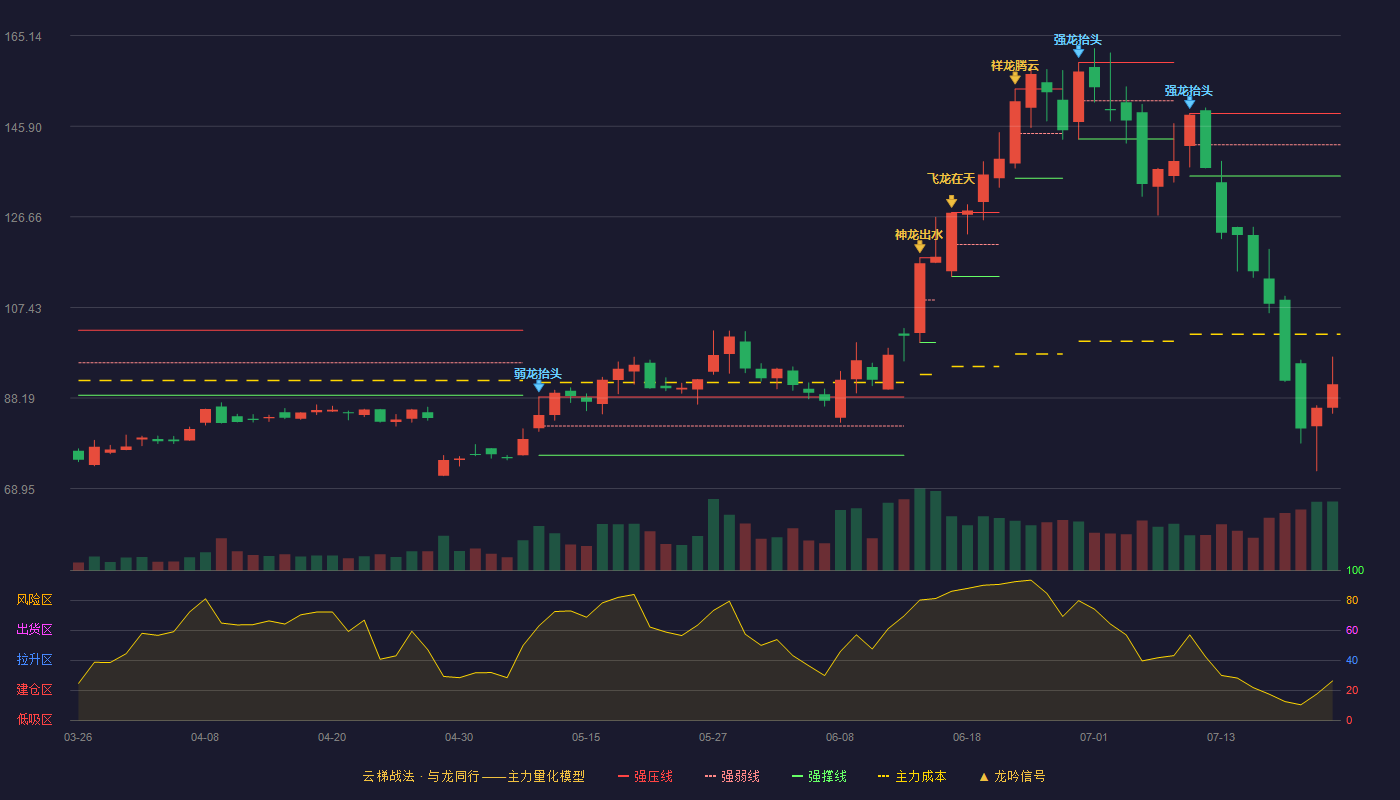Toggle the 龙吟信号 legend entry
Screen dimensions: 1400x800
pos(1011,776)
